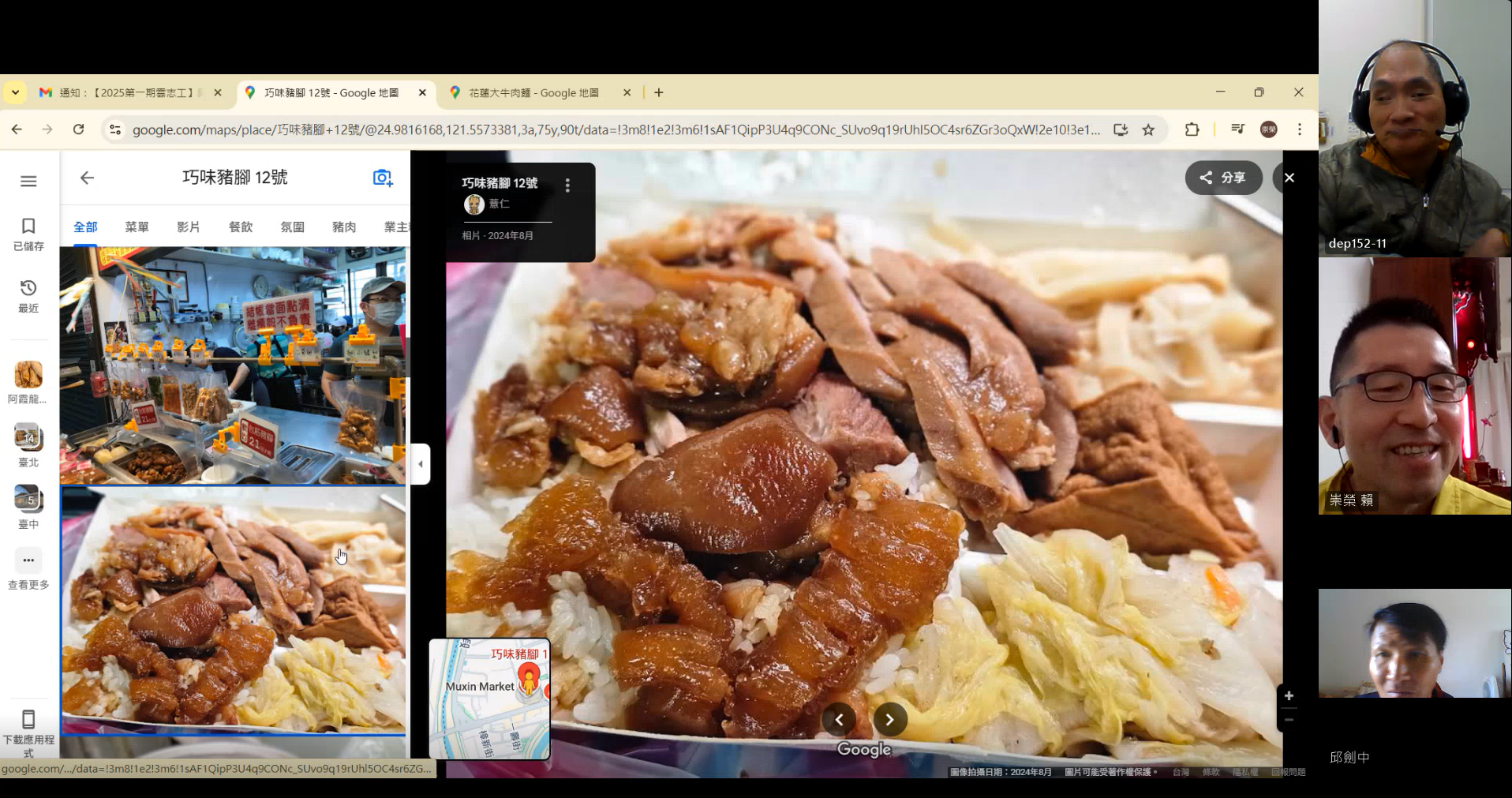The width and height of the screenshot is (1512, 798).
Task: Reload the page with the refresh icon
Action: (x=78, y=129)
